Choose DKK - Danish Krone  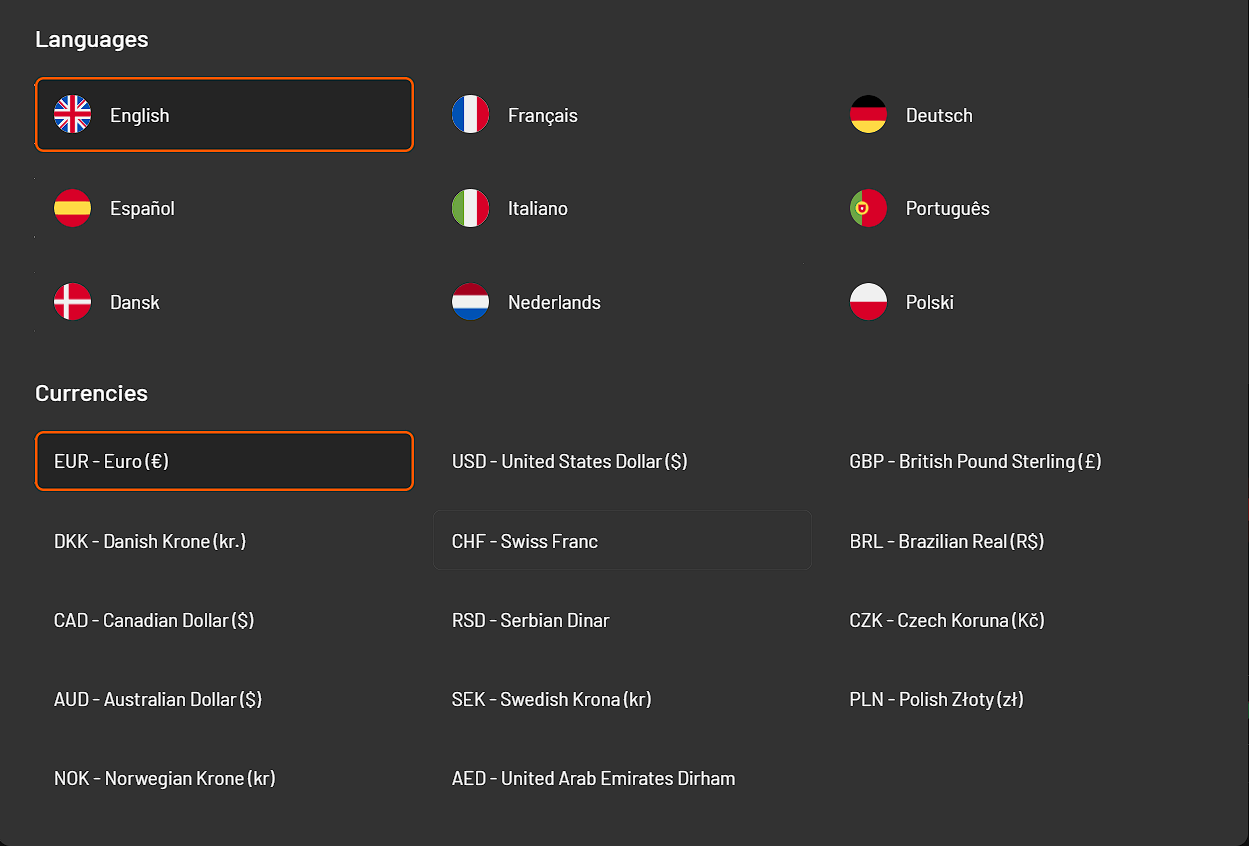150,541
